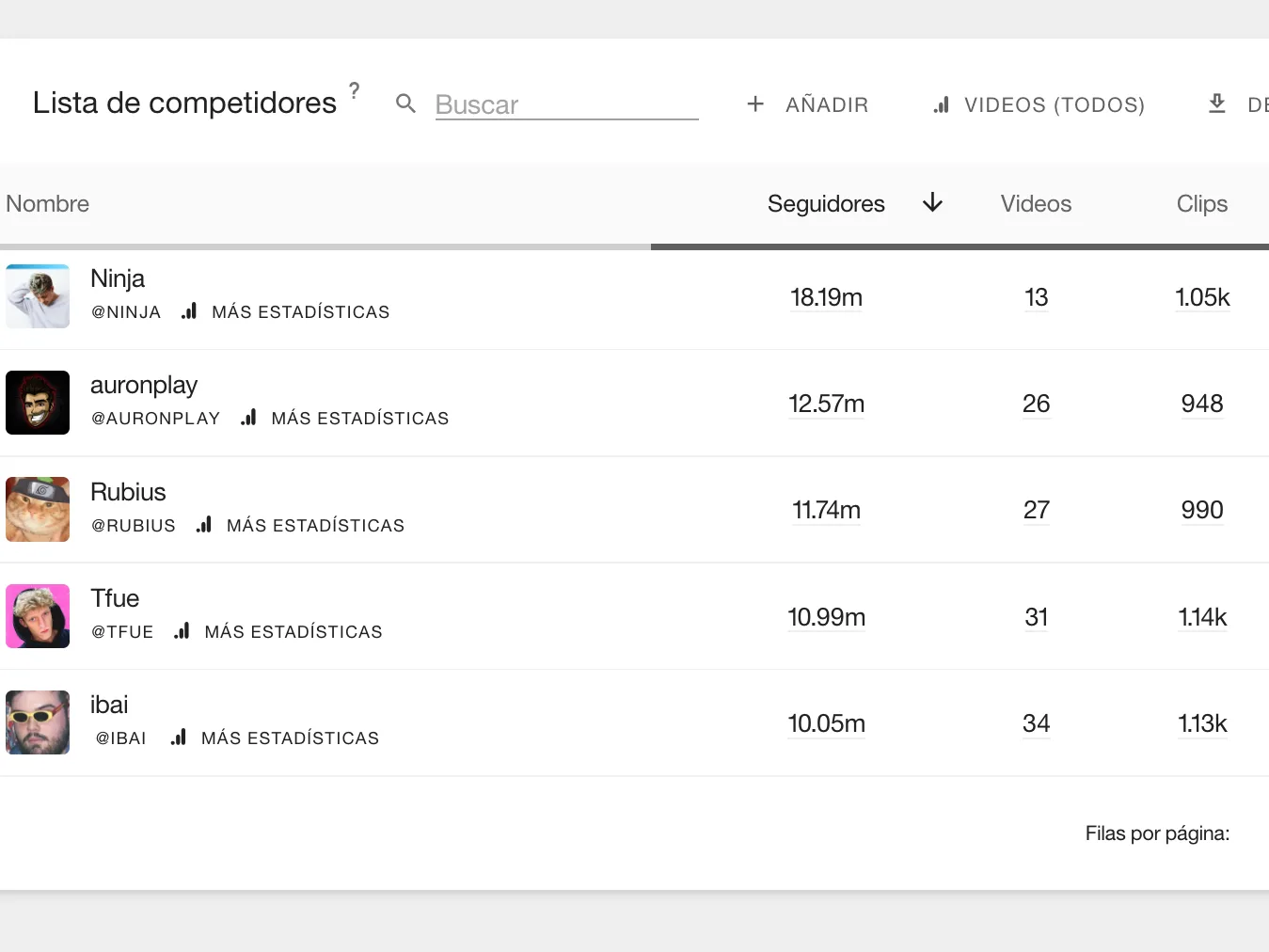Click the plus icon beside AÑADIR
This screenshot has width=1269, height=952.
pos(755,104)
